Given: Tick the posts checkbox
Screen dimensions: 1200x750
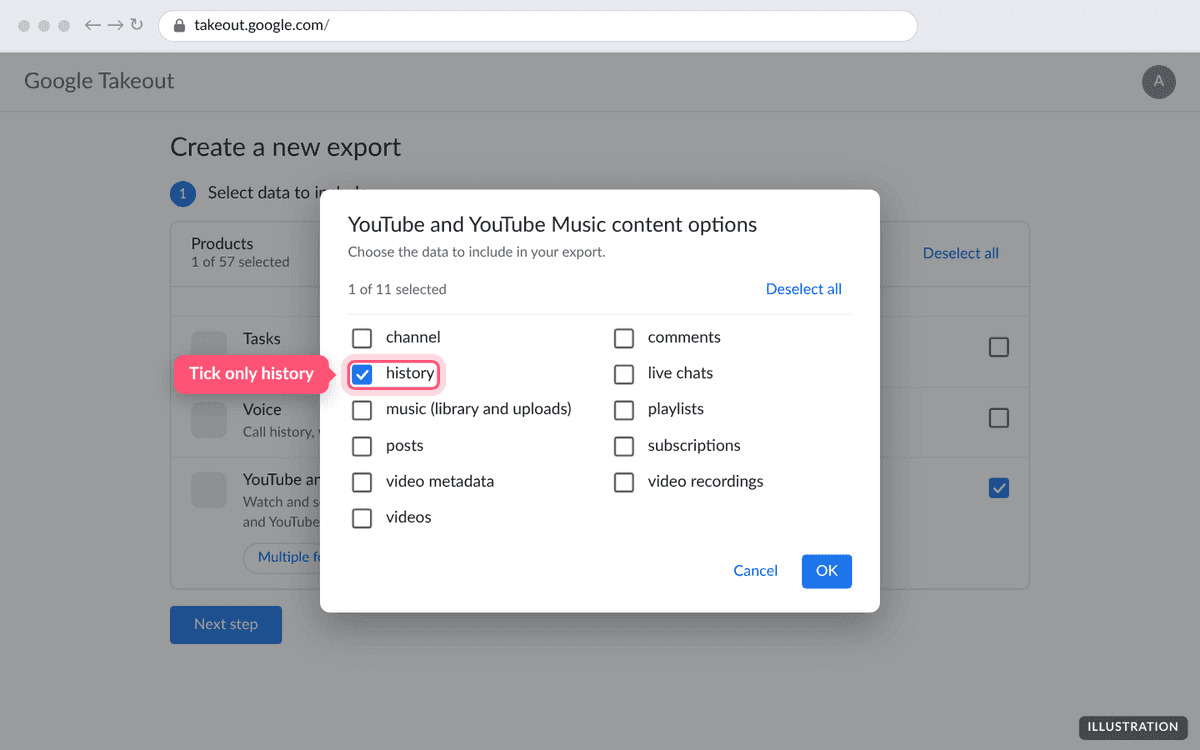Looking at the screenshot, I should coord(362,446).
